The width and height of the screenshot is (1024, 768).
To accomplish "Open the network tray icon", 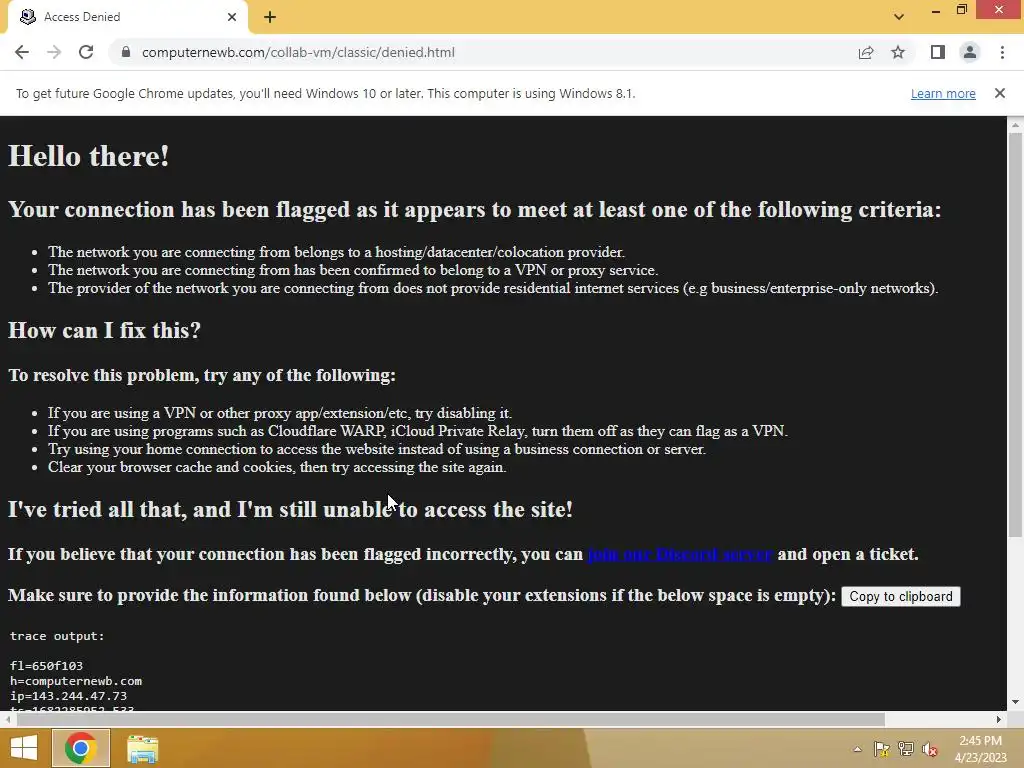I will click(x=906, y=749).
